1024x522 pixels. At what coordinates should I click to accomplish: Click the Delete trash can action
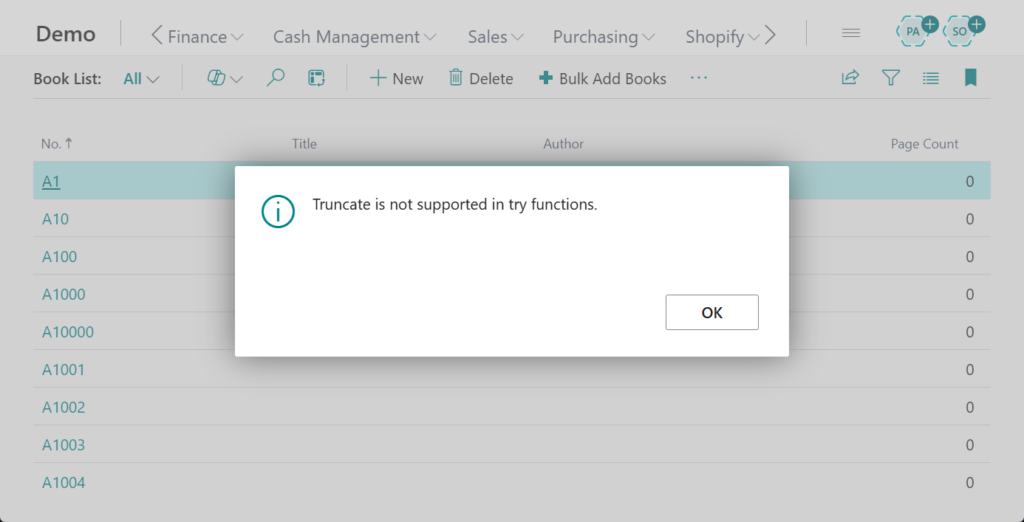(x=481, y=78)
